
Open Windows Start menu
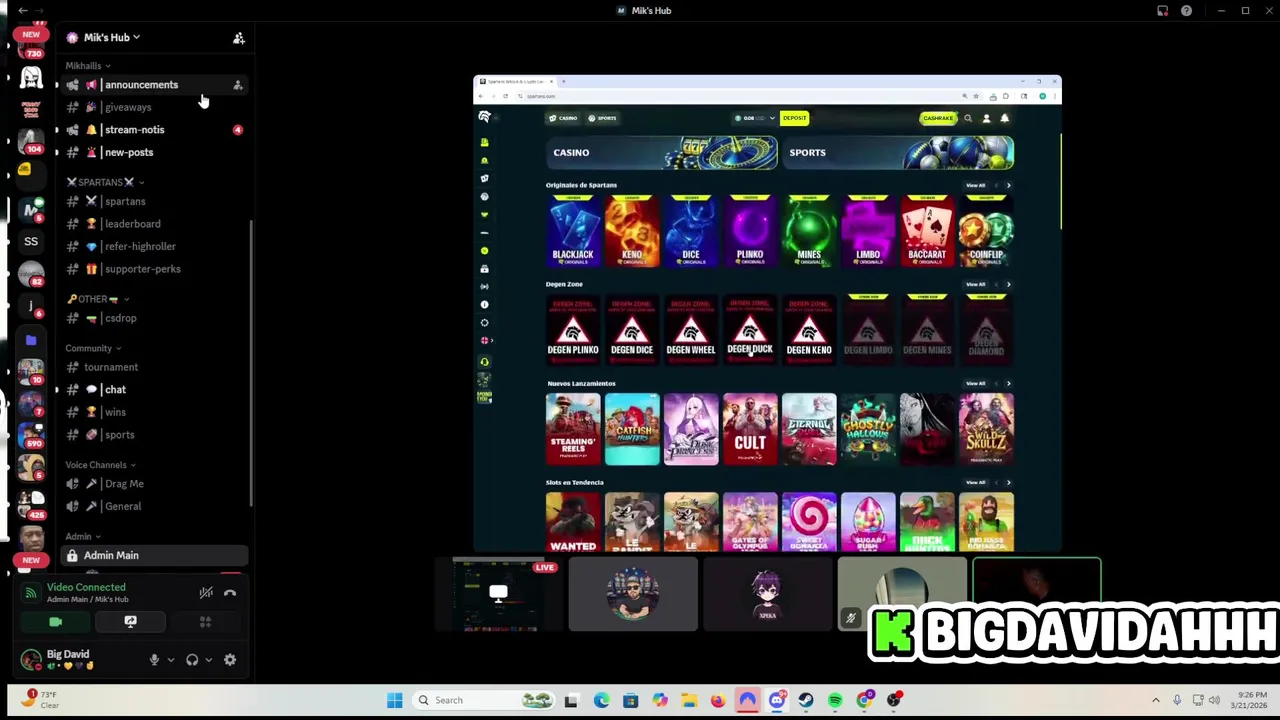coord(395,700)
